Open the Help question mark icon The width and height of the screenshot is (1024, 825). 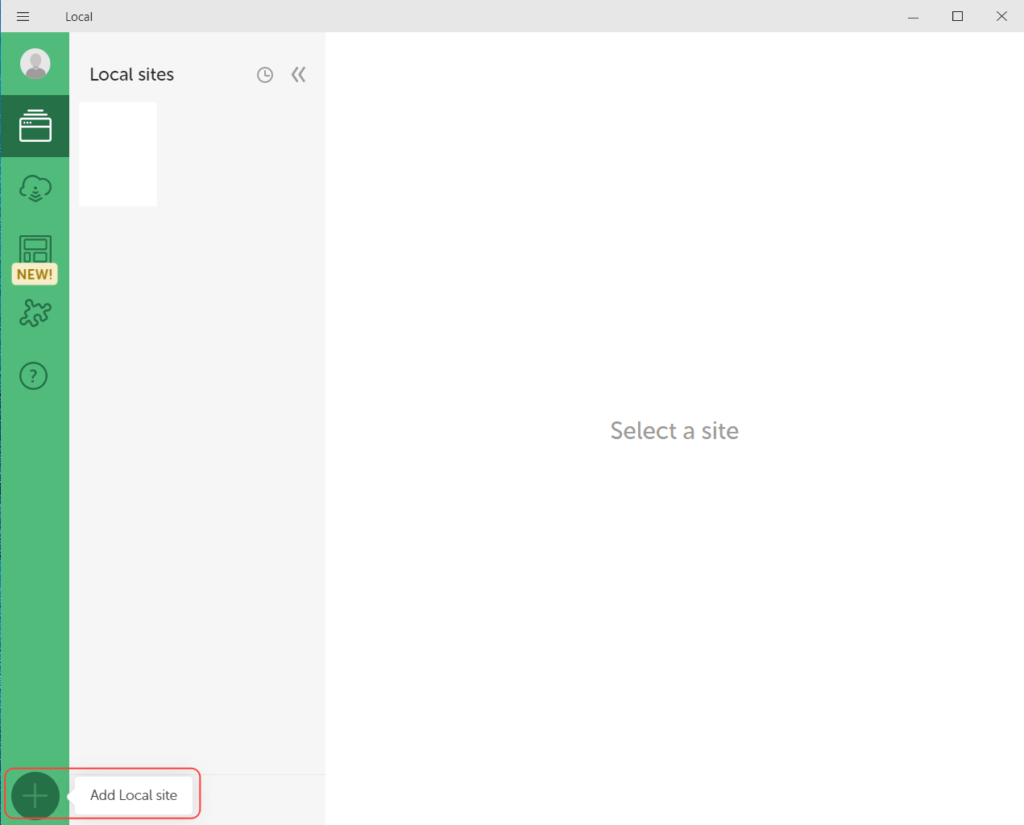(x=35, y=376)
